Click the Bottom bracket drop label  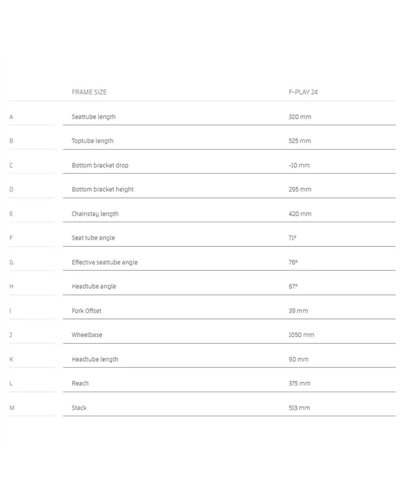coord(100,165)
